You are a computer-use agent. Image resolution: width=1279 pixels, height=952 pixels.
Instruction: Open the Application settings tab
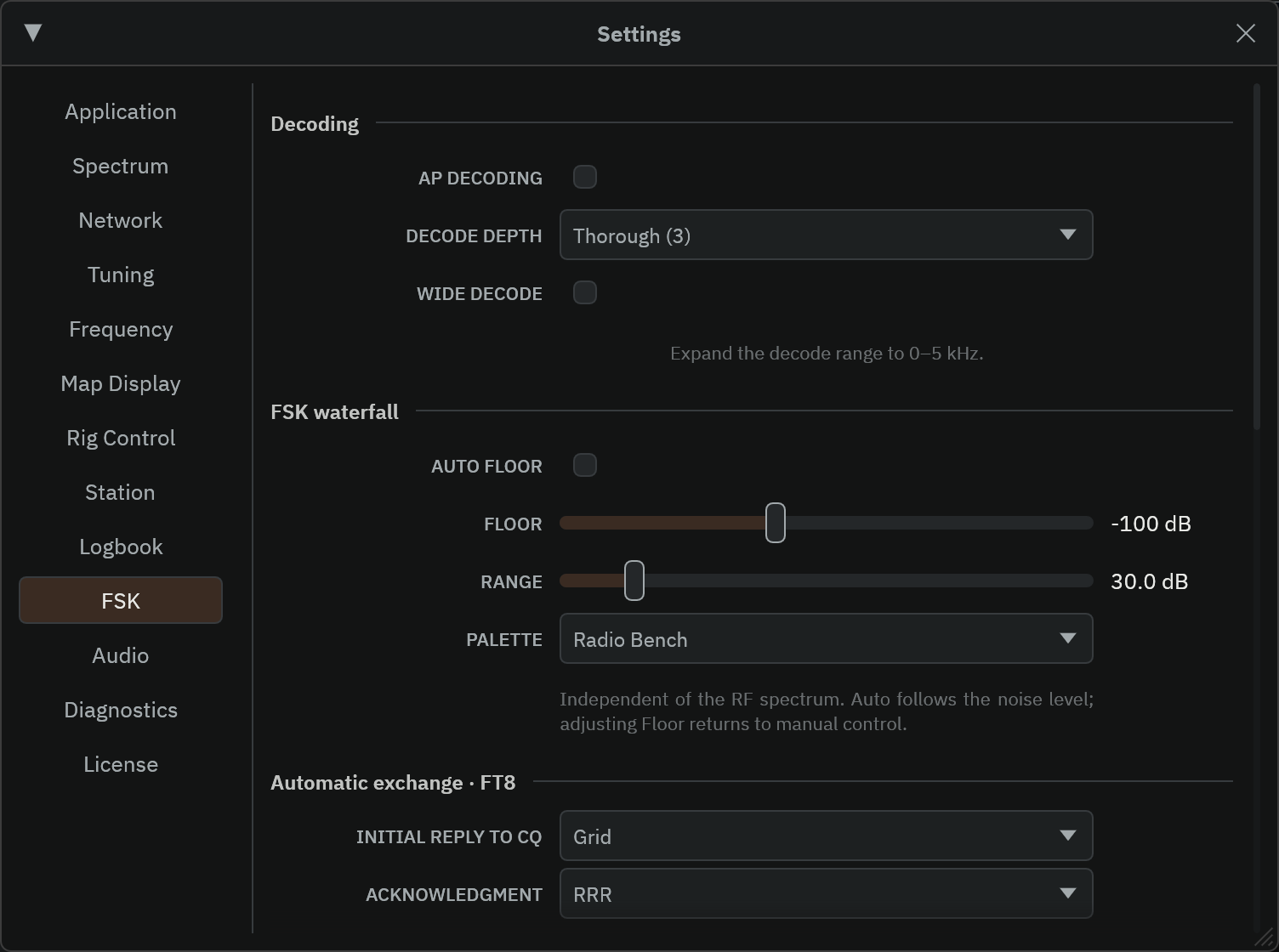[121, 111]
